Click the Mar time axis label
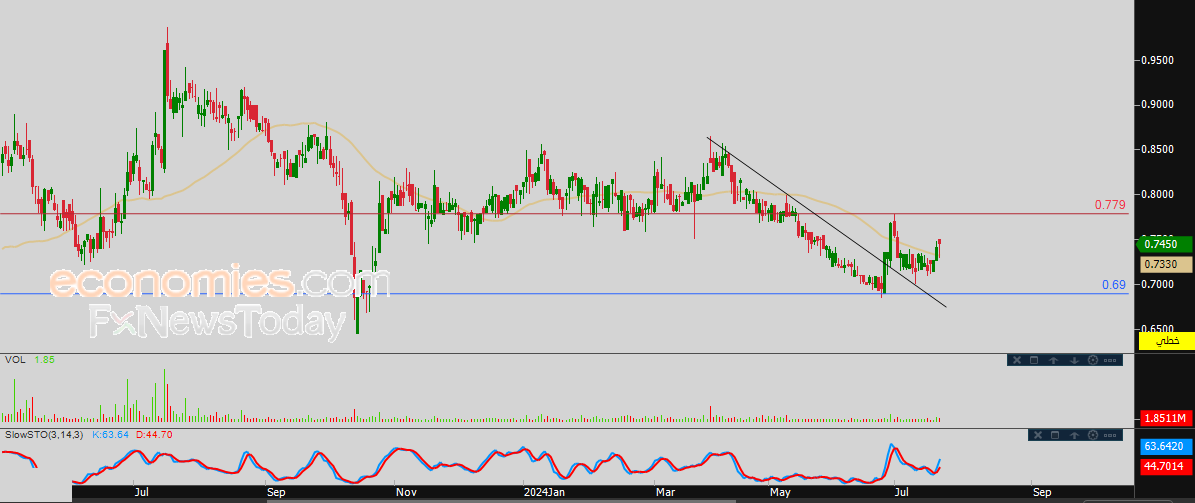The width and height of the screenshot is (1195, 503). pos(666,493)
